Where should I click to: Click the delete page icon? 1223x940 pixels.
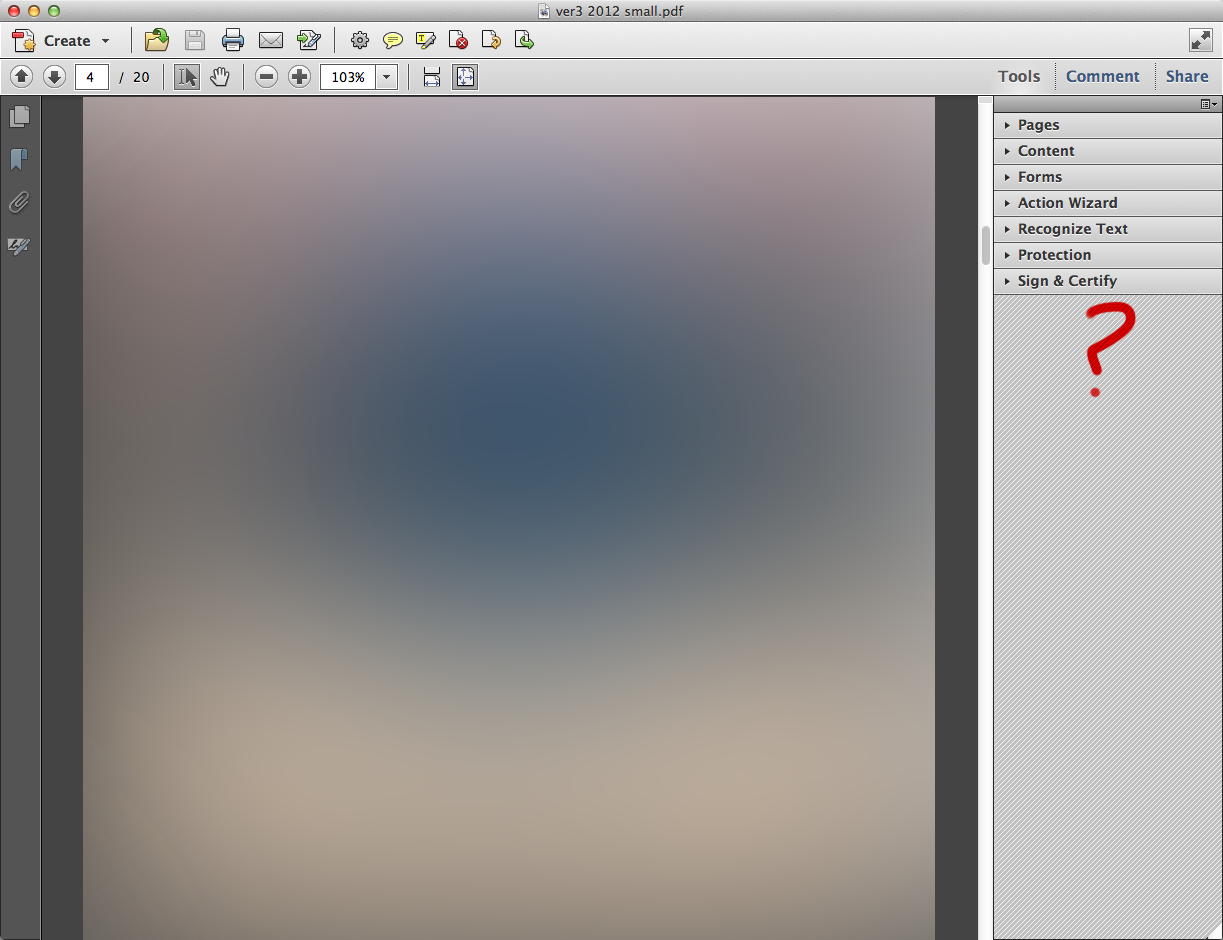click(458, 40)
